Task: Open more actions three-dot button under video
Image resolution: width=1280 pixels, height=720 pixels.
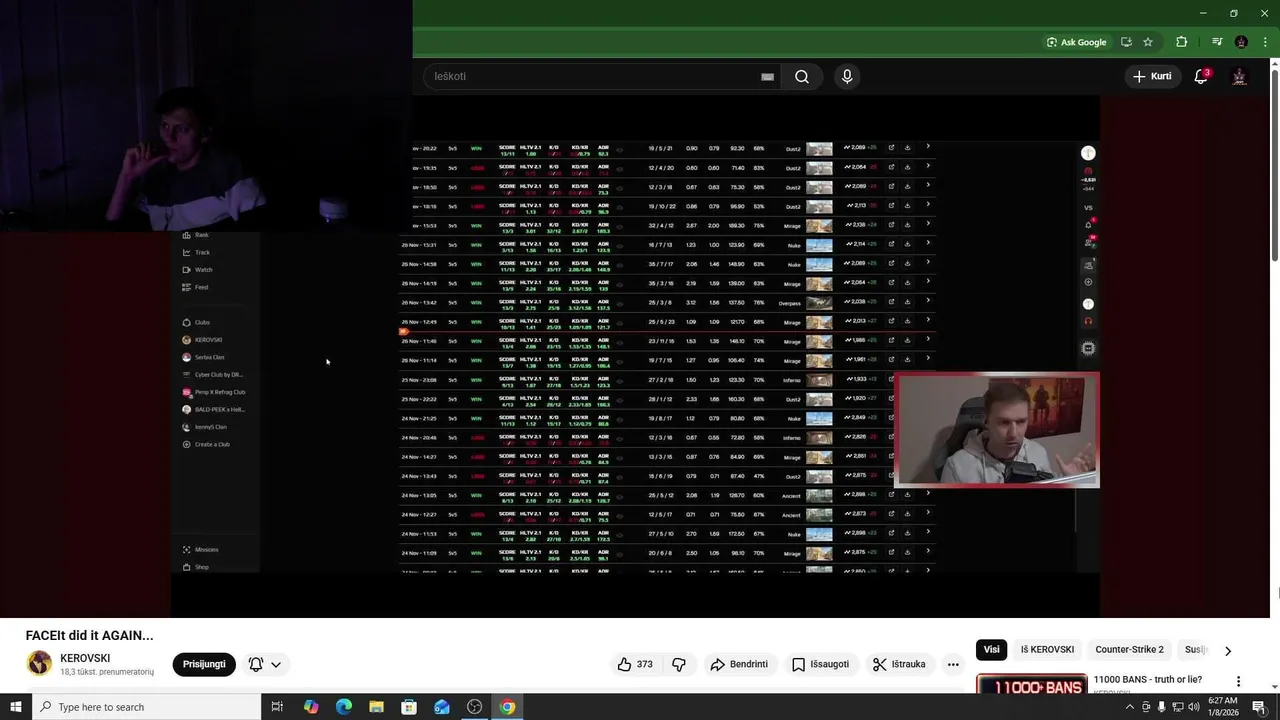Action: [x=953, y=664]
